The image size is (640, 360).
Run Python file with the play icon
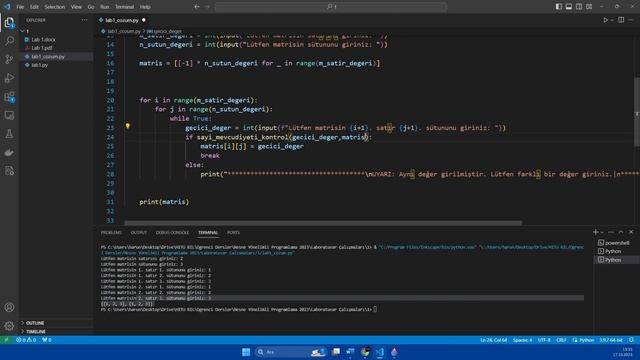click(605, 20)
